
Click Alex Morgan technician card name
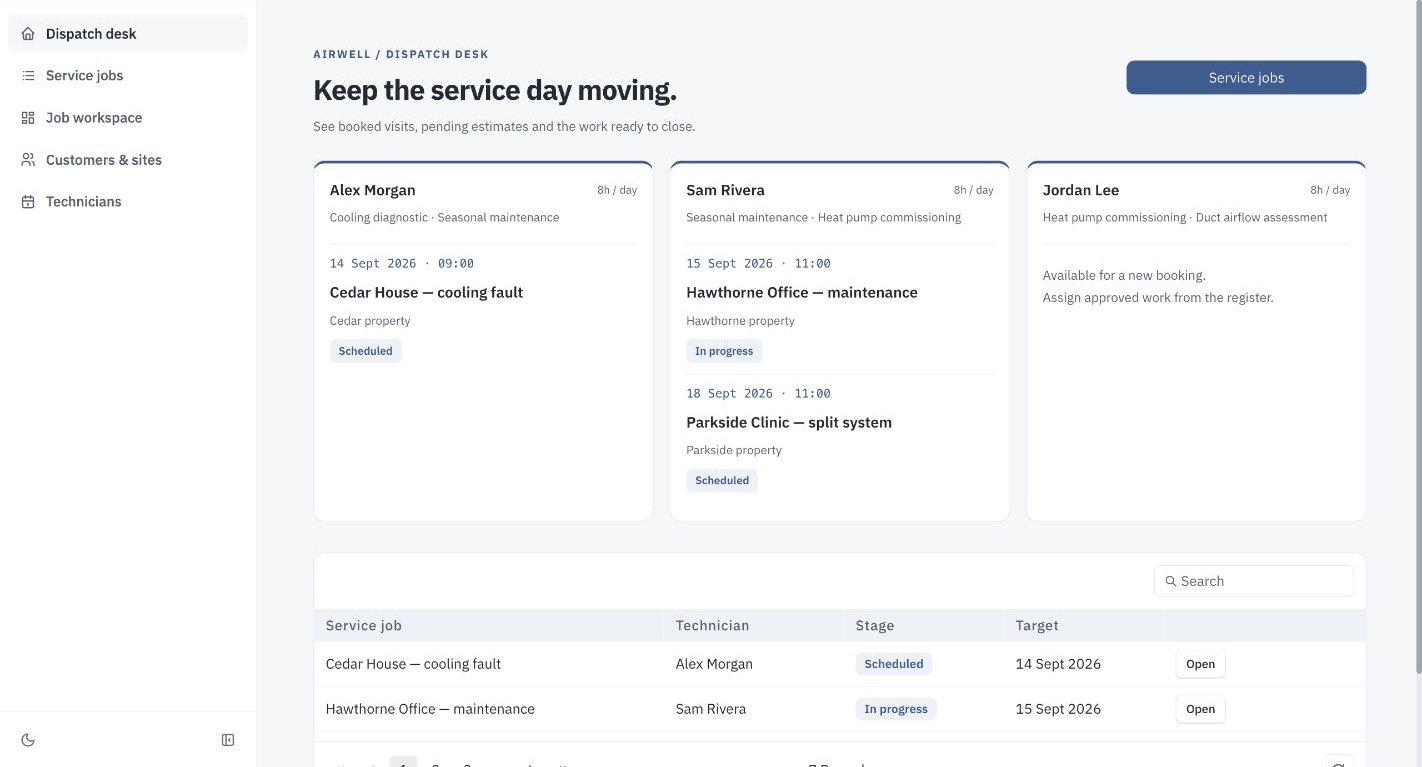click(372, 190)
